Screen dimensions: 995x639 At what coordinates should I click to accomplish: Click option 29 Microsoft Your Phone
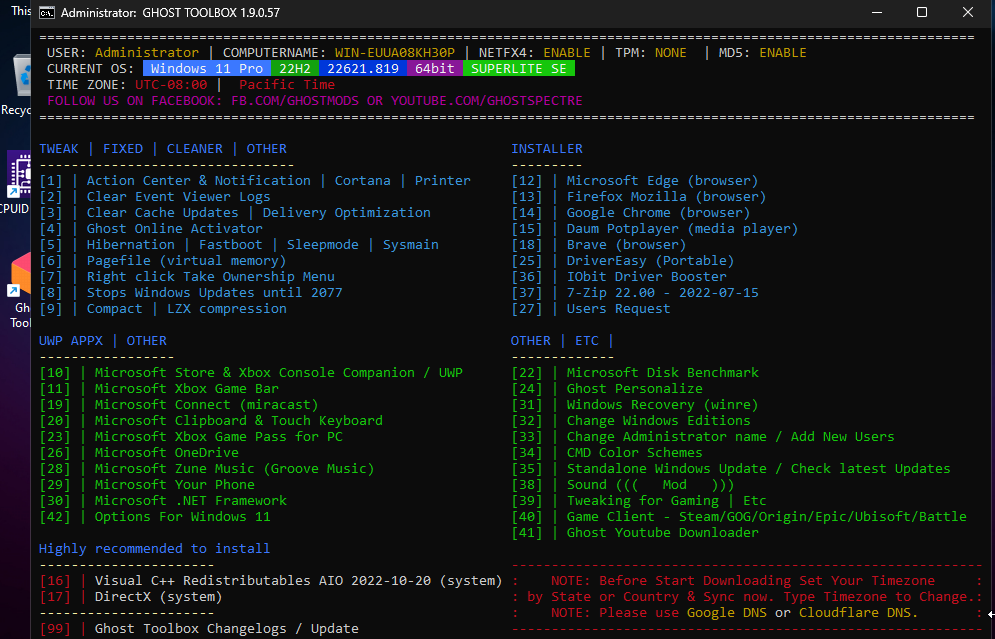click(x=147, y=484)
